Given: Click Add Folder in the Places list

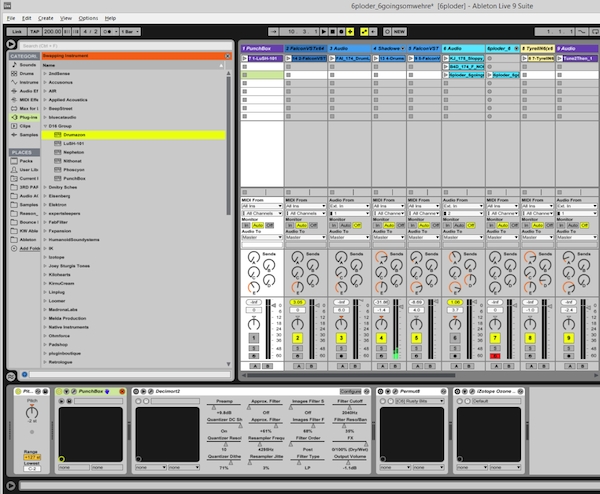Looking at the screenshot, I should pos(25,248).
